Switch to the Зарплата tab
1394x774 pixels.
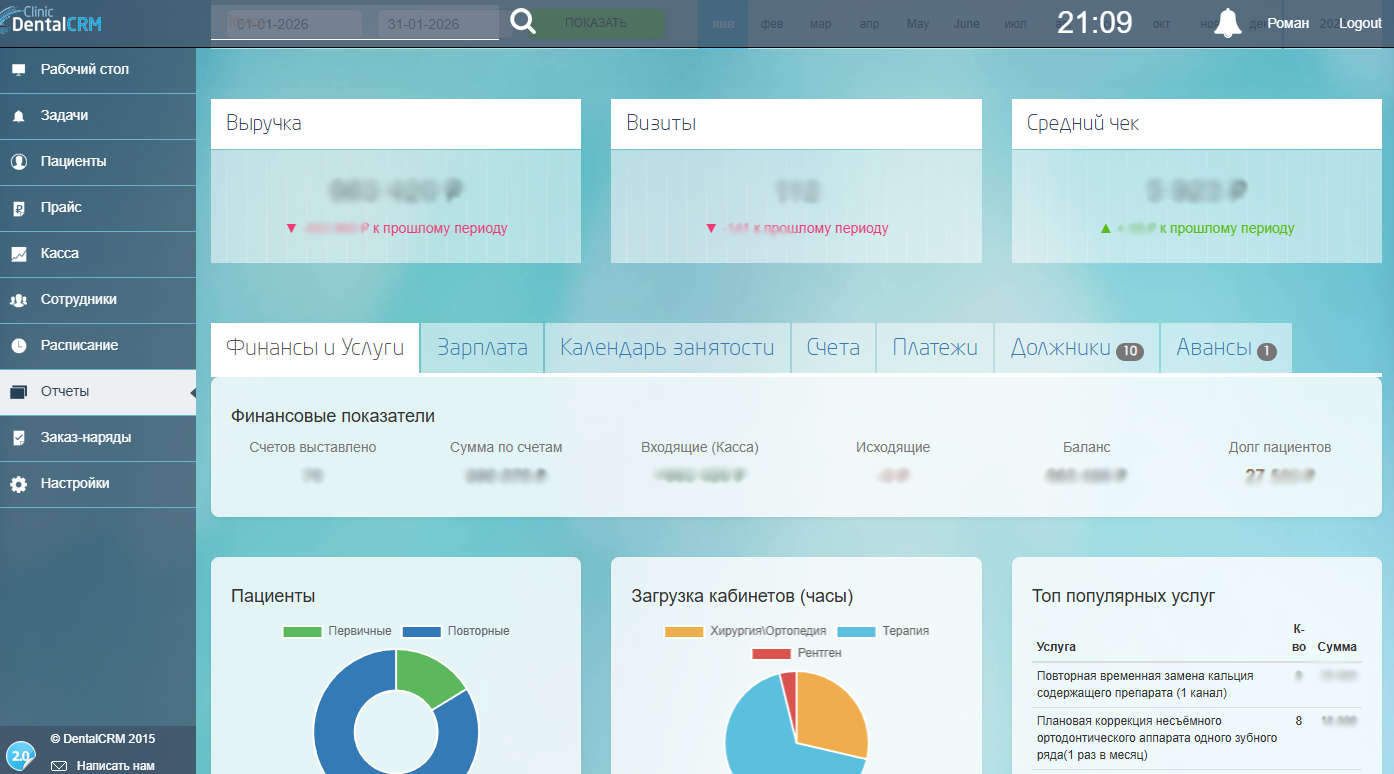(482, 348)
